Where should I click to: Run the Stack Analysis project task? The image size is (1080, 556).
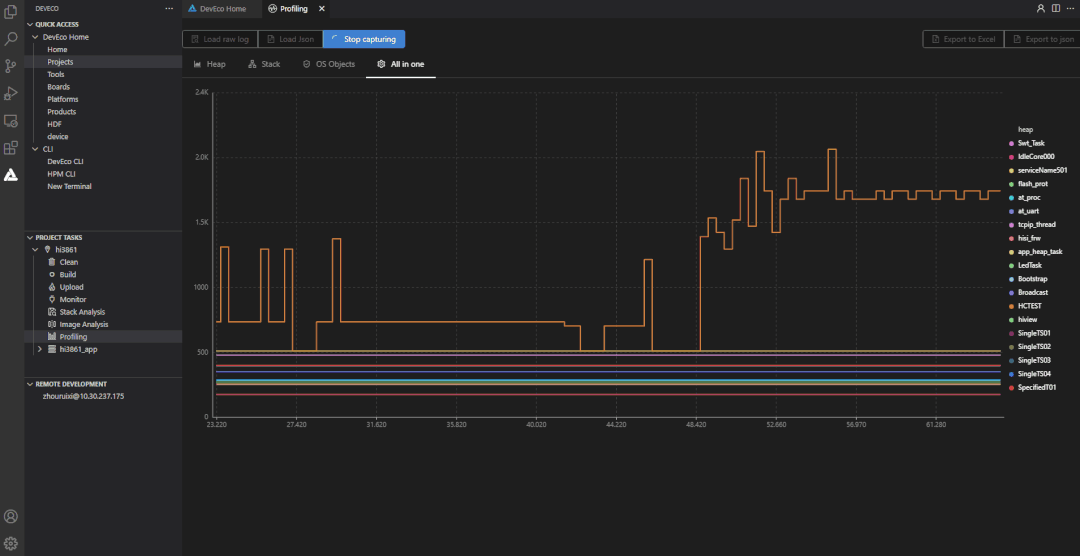[x=82, y=312]
